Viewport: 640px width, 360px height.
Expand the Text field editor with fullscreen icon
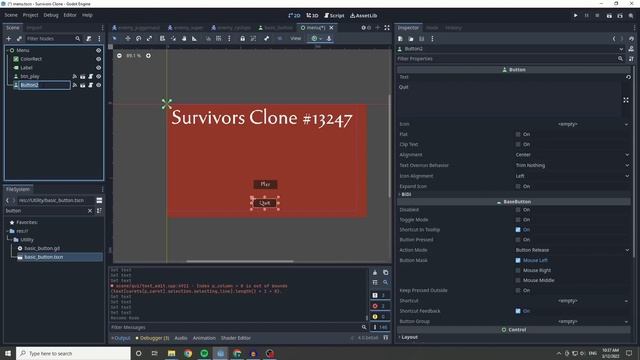click(626, 100)
